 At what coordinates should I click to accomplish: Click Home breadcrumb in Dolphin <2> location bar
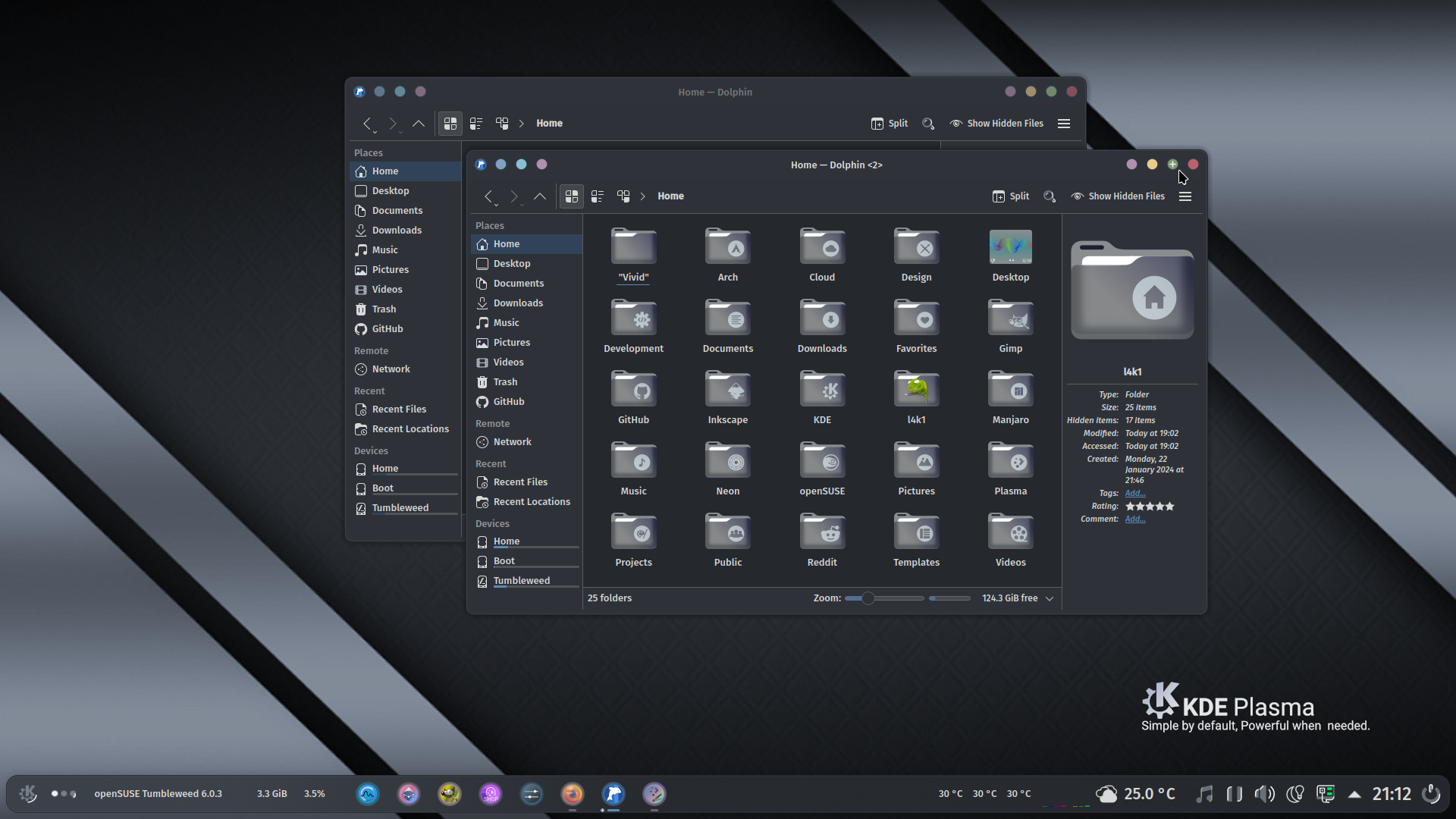(x=670, y=196)
